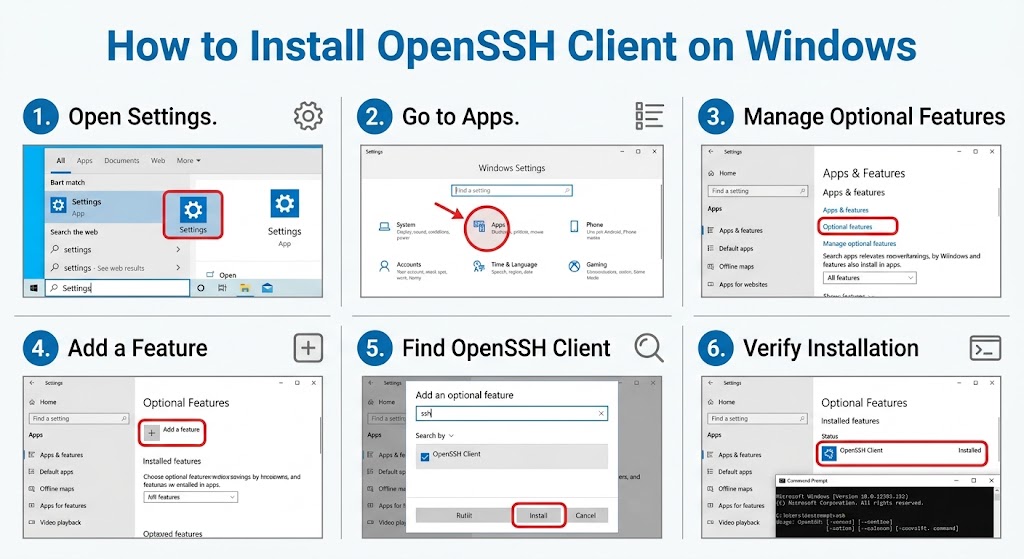
Task: Open the Optional features link
Action: 847,227
